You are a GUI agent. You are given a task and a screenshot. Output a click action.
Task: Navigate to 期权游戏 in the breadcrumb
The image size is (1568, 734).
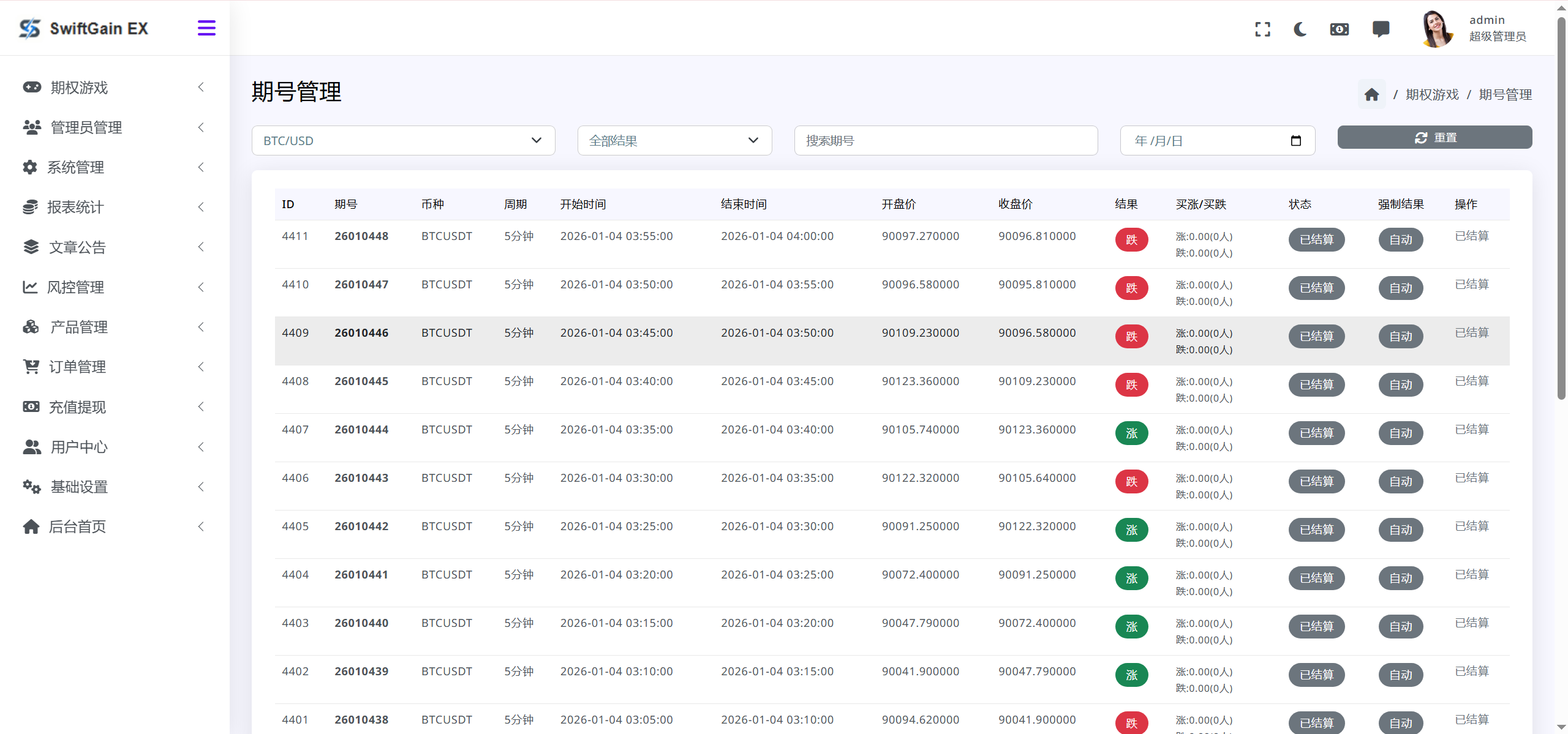tap(1433, 94)
